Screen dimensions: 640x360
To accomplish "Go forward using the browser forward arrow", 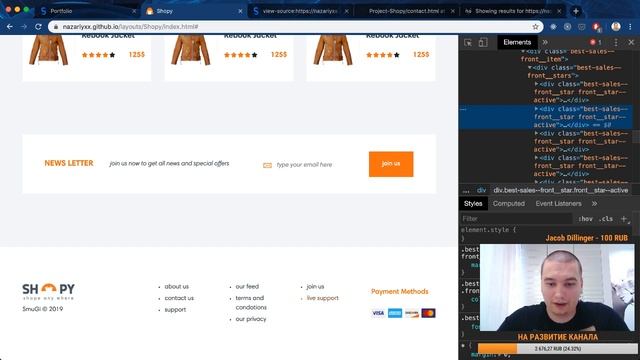I will point(24,27).
